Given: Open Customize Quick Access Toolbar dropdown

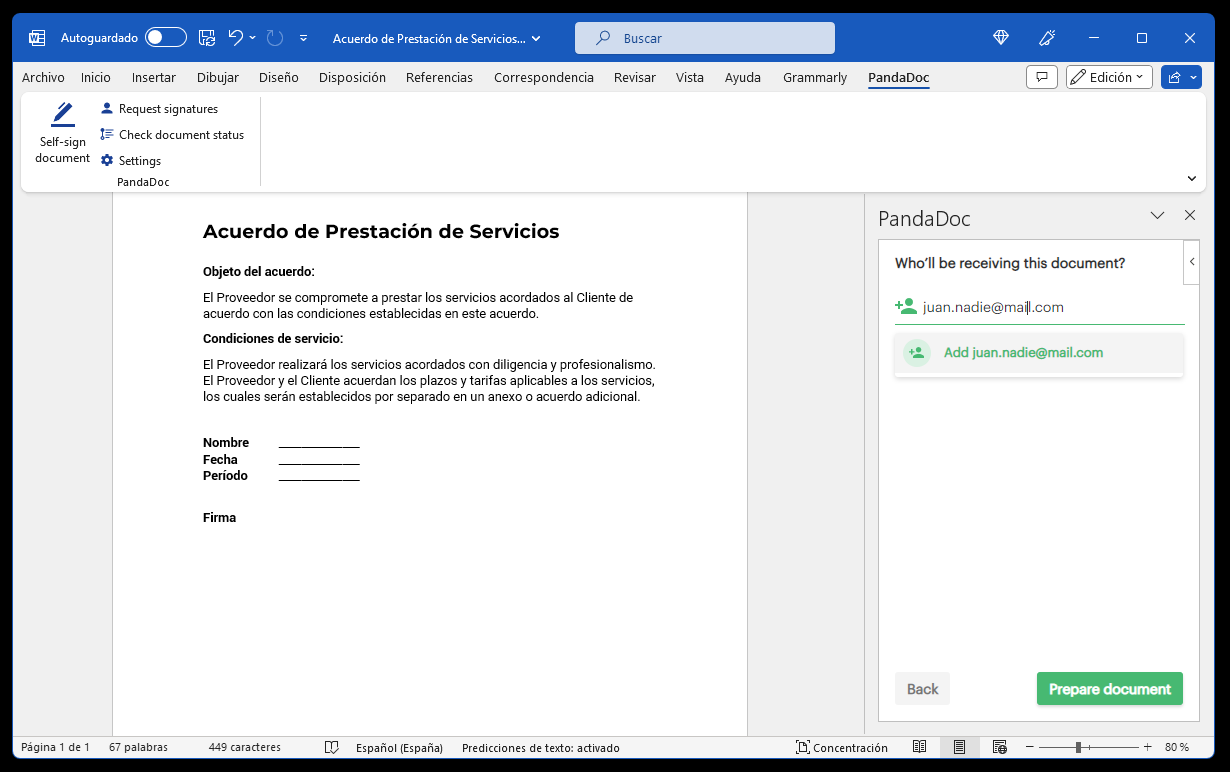Looking at the screenshot, I should (303, 38).
